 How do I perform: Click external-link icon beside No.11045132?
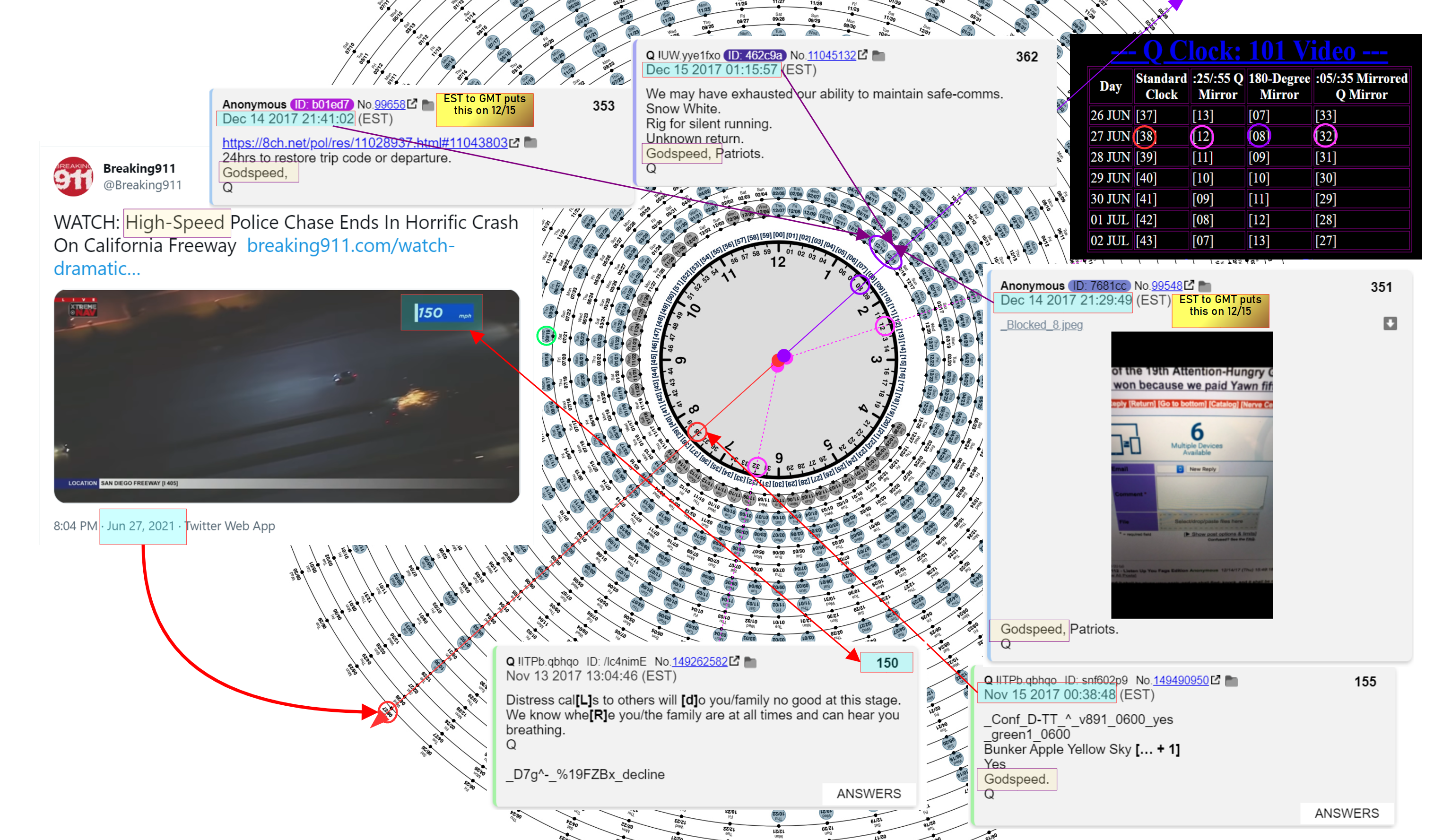[863, 55]
